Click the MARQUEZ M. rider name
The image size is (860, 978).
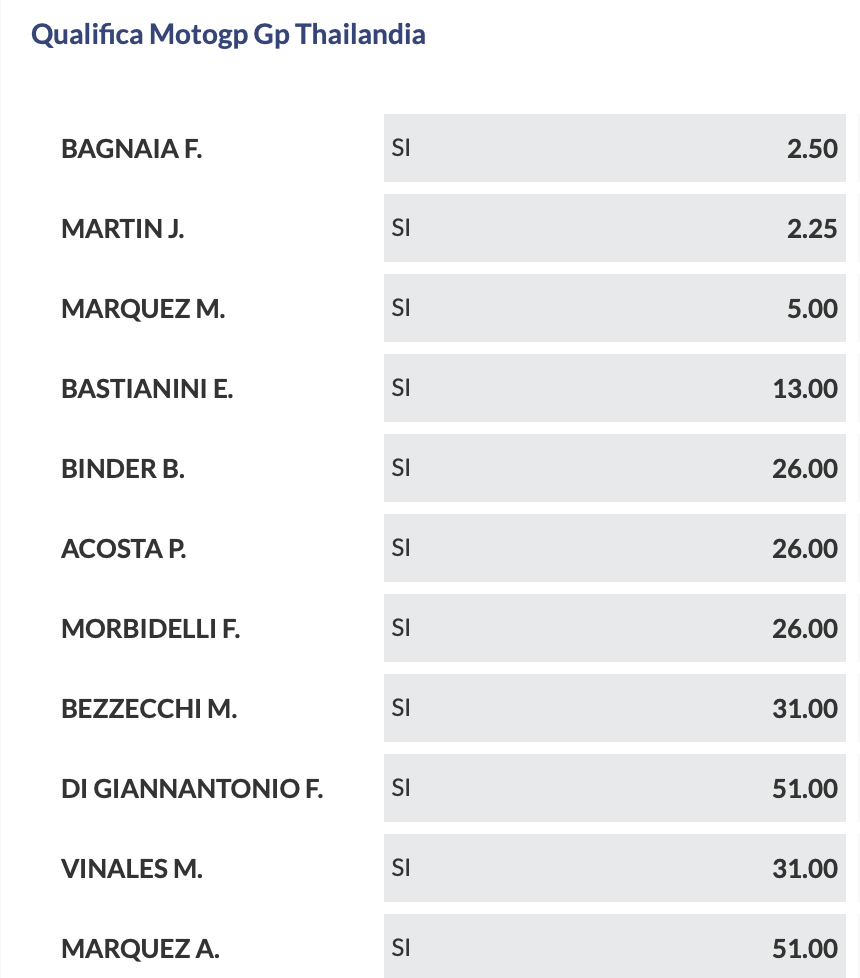[x=143, y=309]
